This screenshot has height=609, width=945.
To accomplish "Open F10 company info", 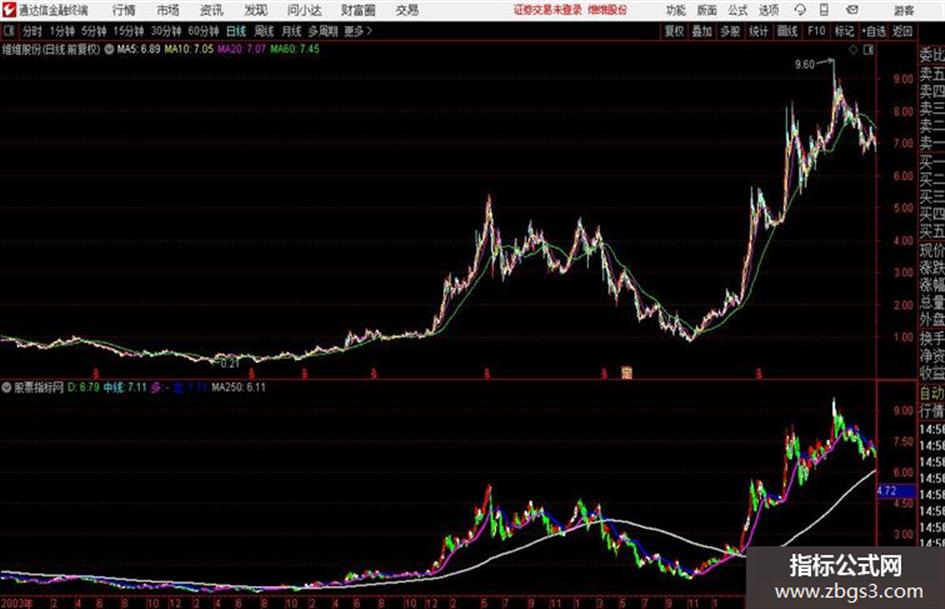I will point(817,31).
